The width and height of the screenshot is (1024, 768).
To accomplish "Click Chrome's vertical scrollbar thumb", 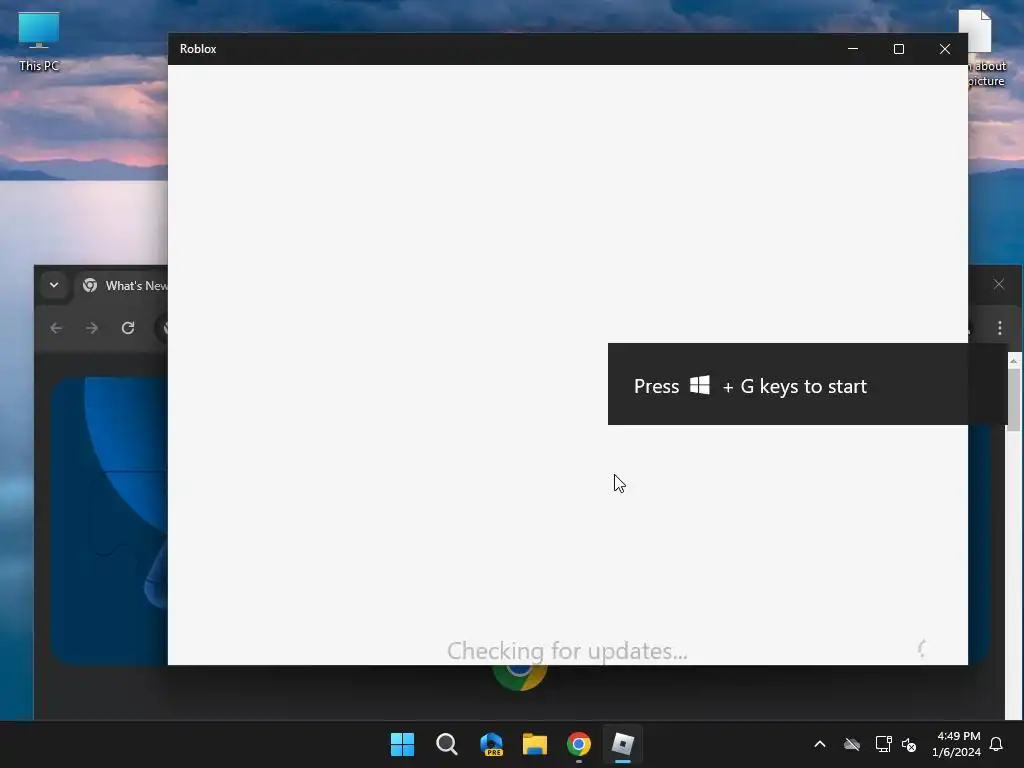I will pyautogui.click(x=1014, y=400).
